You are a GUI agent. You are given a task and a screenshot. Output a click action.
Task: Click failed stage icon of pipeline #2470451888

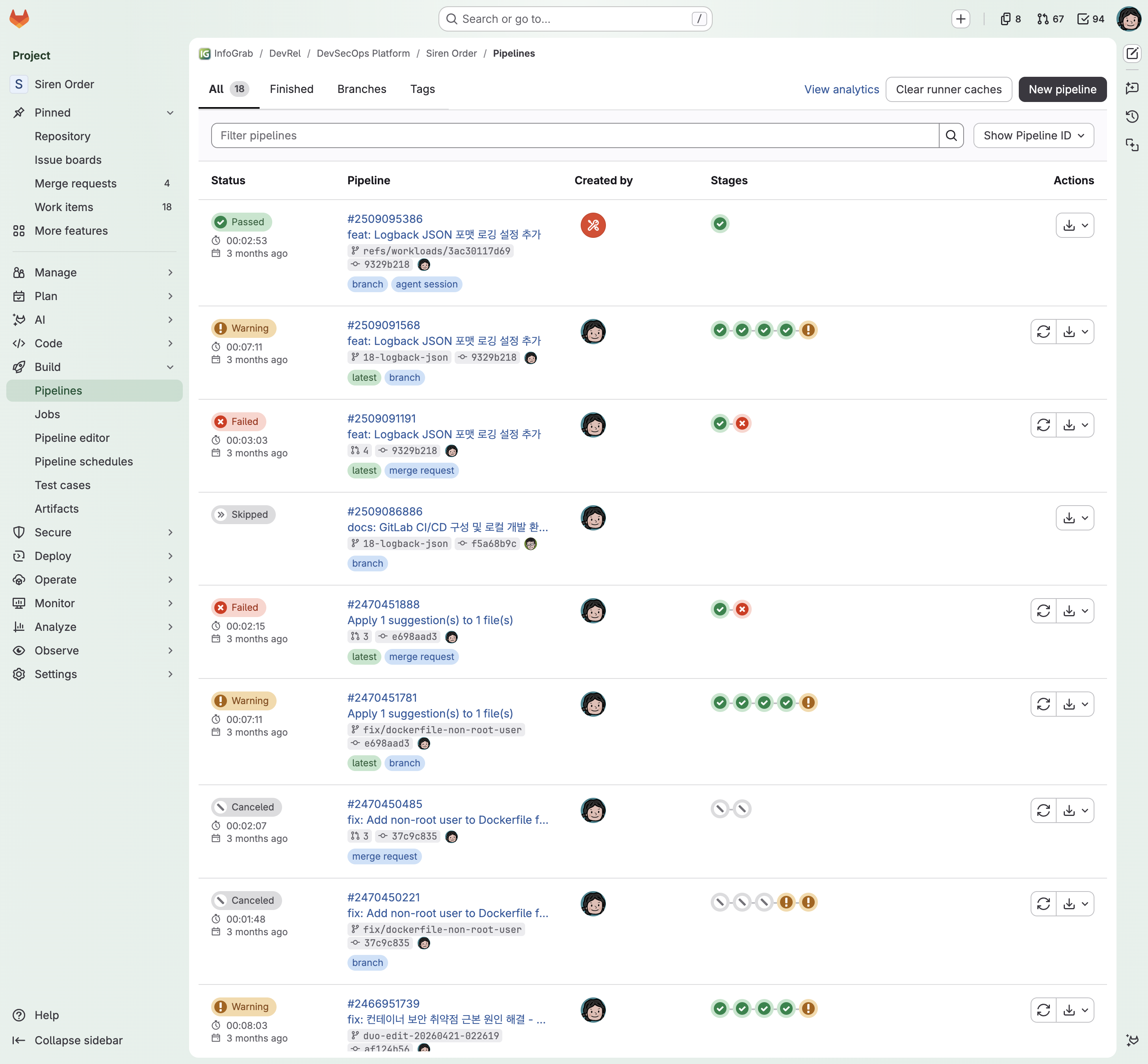tap(742, 609)
